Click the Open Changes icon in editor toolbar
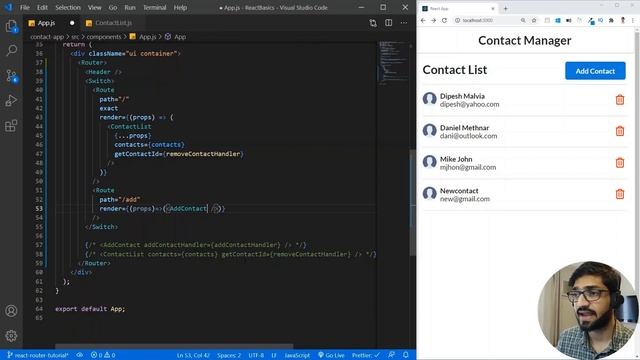This screenshot has height=360, width=640. point(373,23)
